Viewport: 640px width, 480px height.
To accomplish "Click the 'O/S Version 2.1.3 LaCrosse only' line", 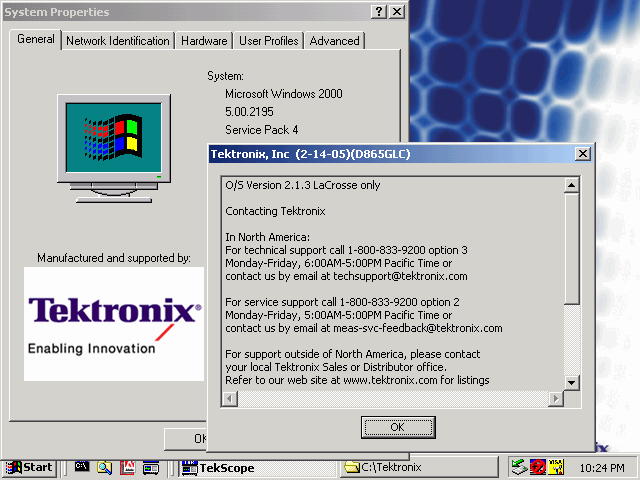I will (x=302, y=185).
